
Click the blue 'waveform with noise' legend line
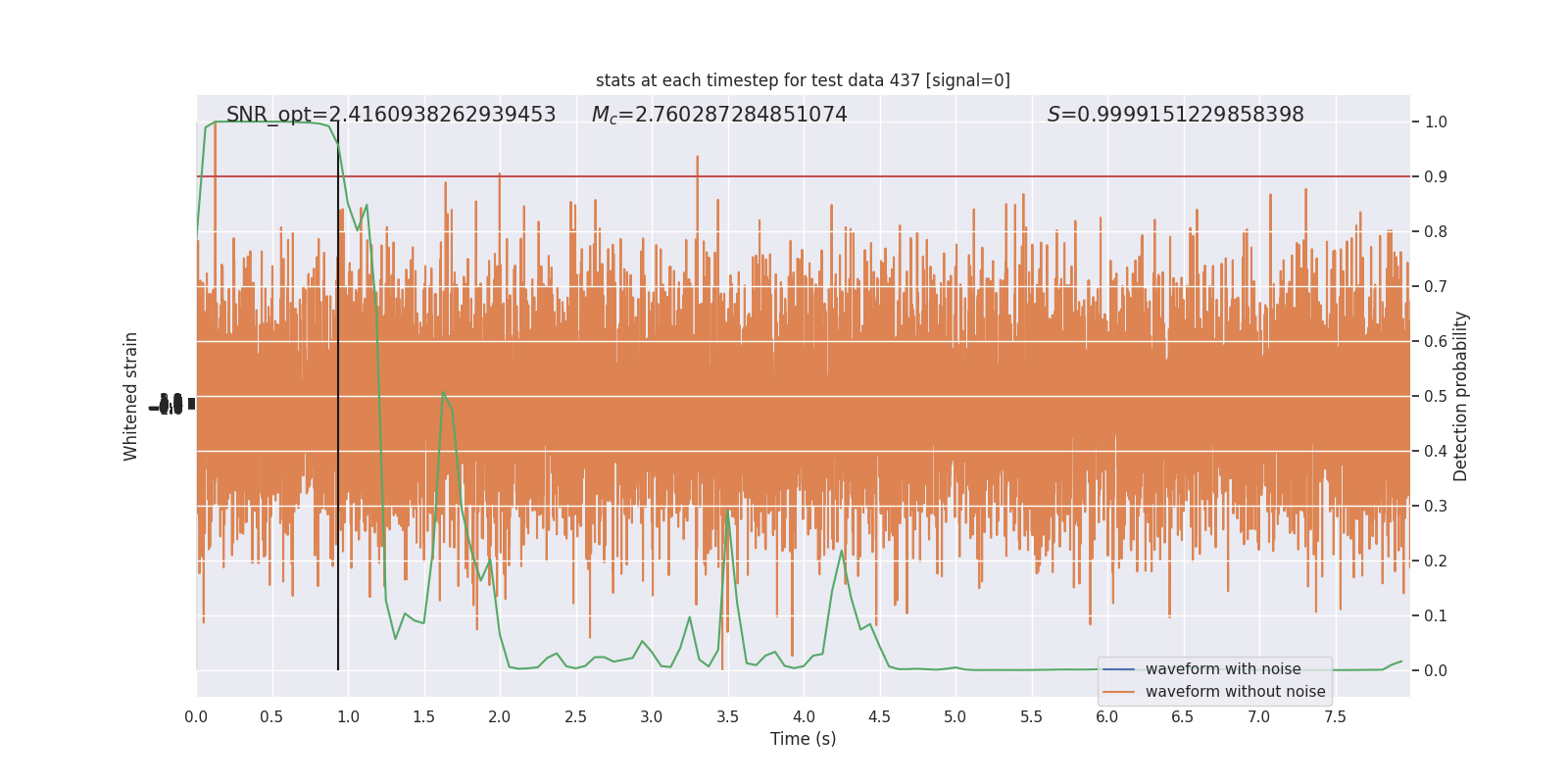coord(1119,669)
